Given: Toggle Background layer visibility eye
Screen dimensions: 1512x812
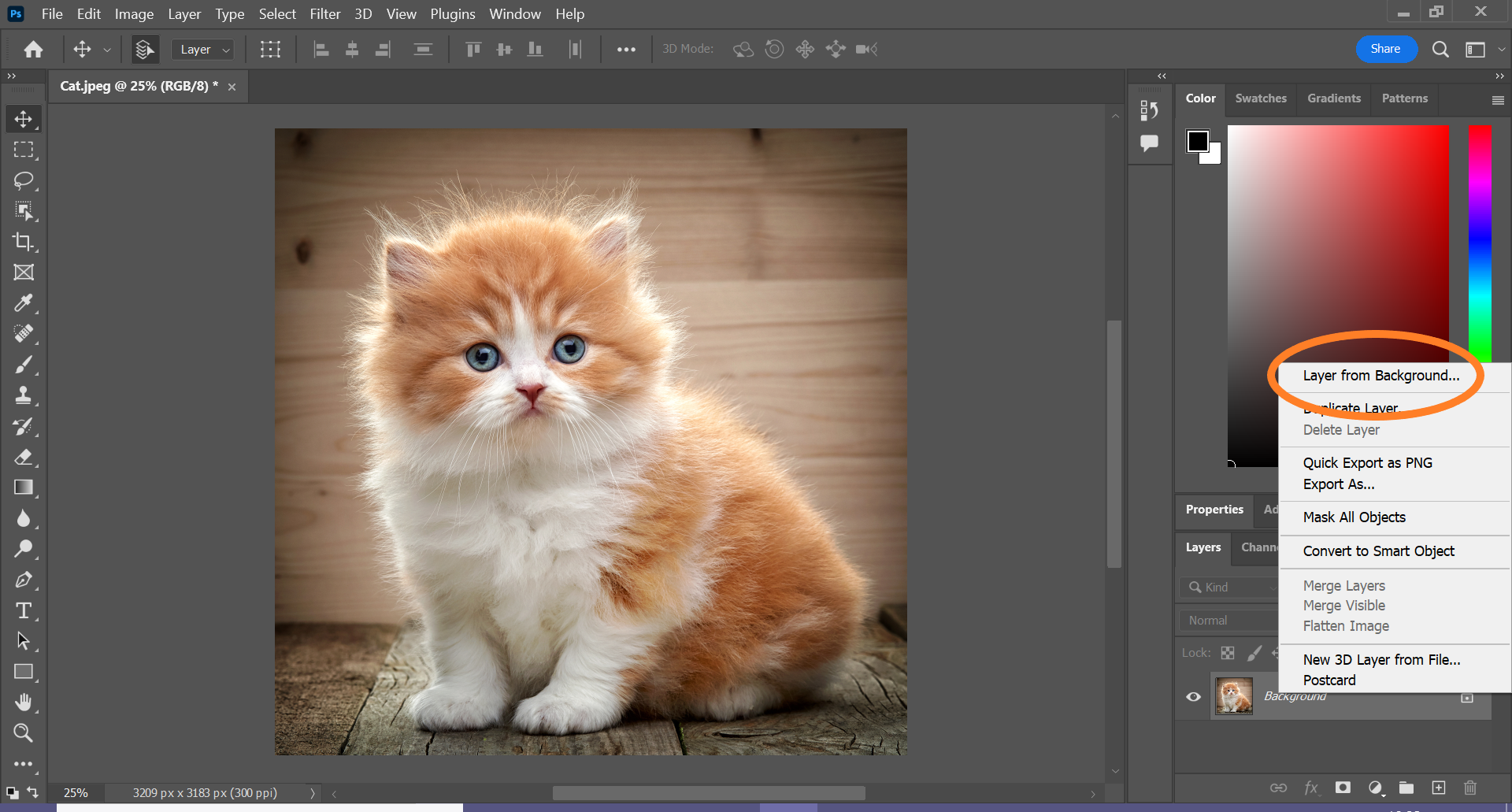Looking at the screenshot, I should click(1194, 697).
